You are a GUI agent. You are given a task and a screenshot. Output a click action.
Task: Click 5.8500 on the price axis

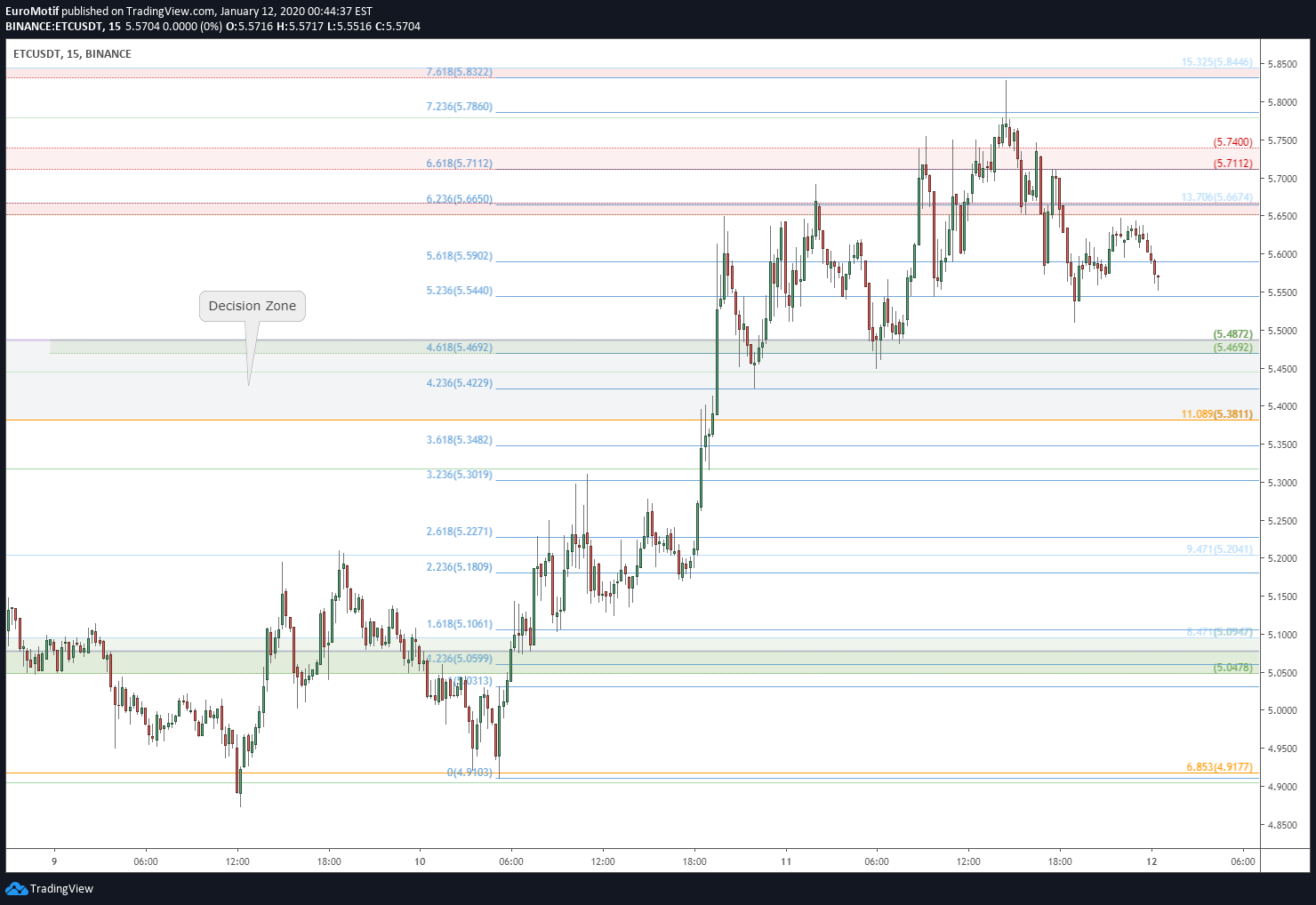[1283, 64]
